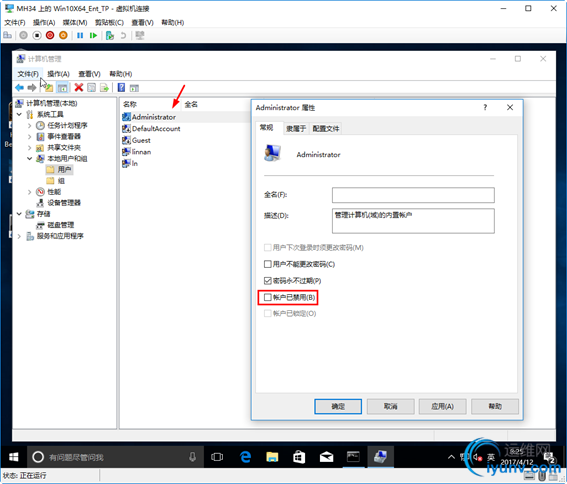Click 确定 button in Administrator properties

(x=338, y=406)
